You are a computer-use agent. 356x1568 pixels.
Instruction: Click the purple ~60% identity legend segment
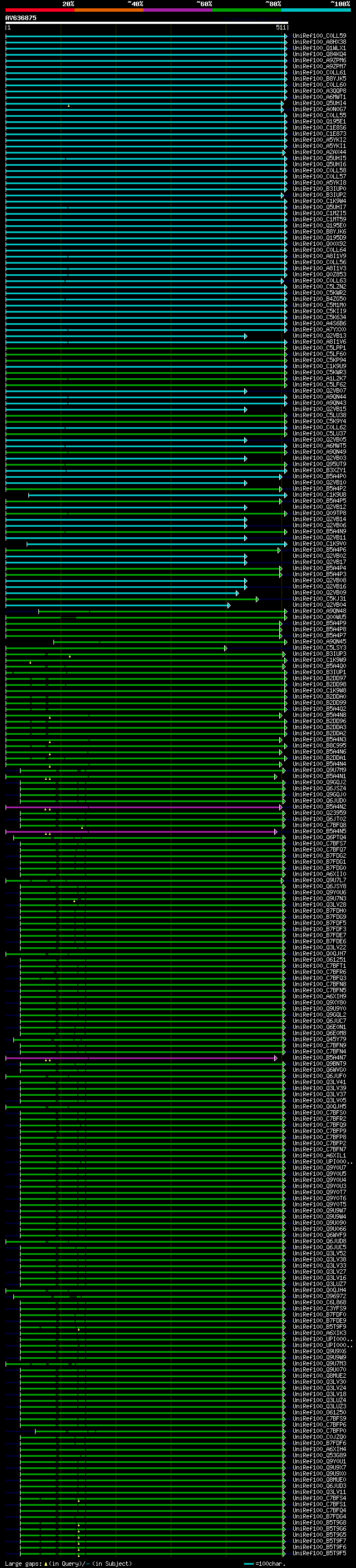pos(177,10)
